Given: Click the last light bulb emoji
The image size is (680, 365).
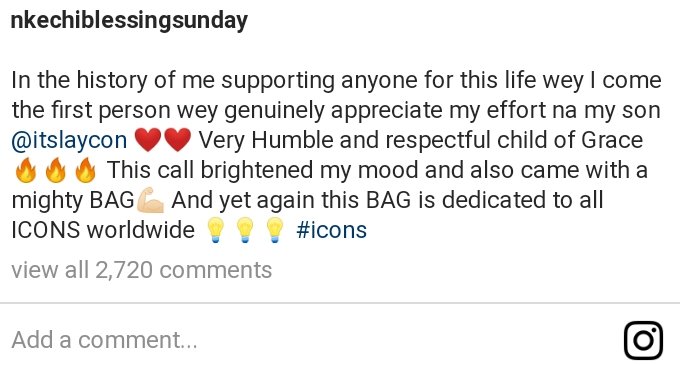Looking at the screenshot, I should pos(274,230).
